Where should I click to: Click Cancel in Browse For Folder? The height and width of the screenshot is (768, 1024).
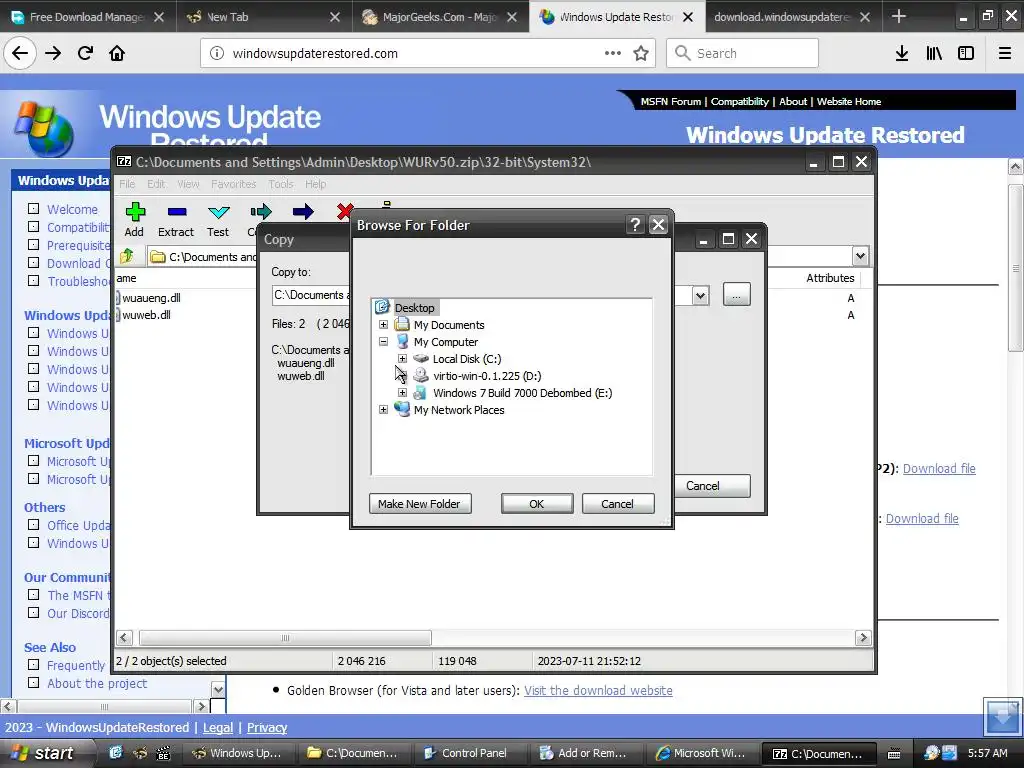[x=617, y=504]
